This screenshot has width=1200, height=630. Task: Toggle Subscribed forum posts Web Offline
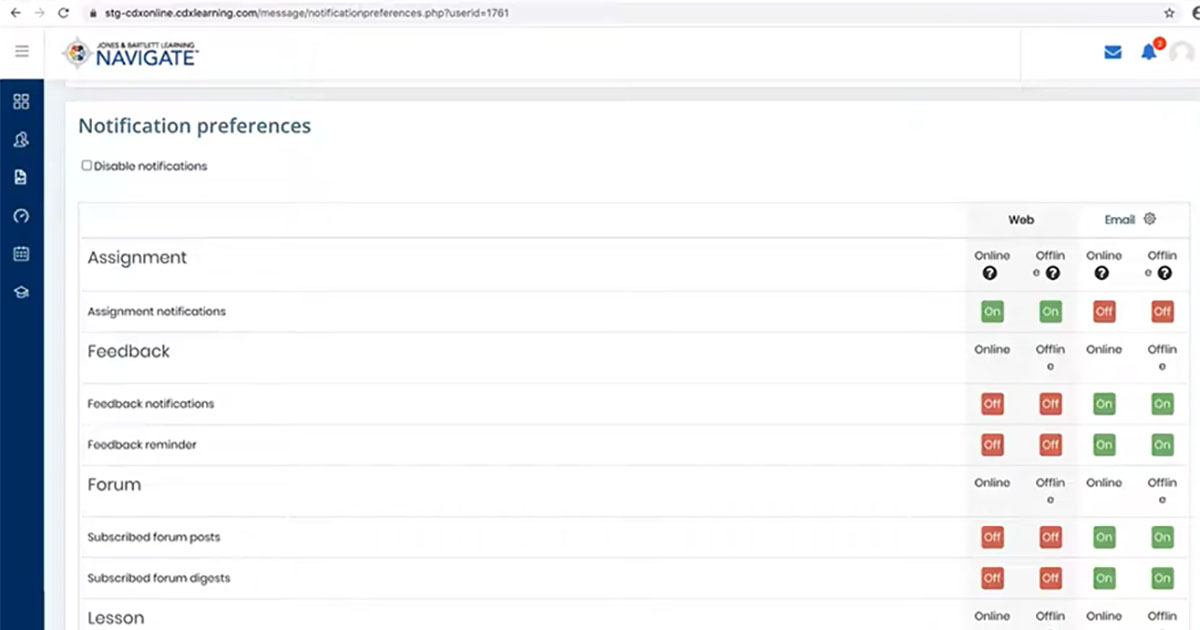(x=1050, y=537)
